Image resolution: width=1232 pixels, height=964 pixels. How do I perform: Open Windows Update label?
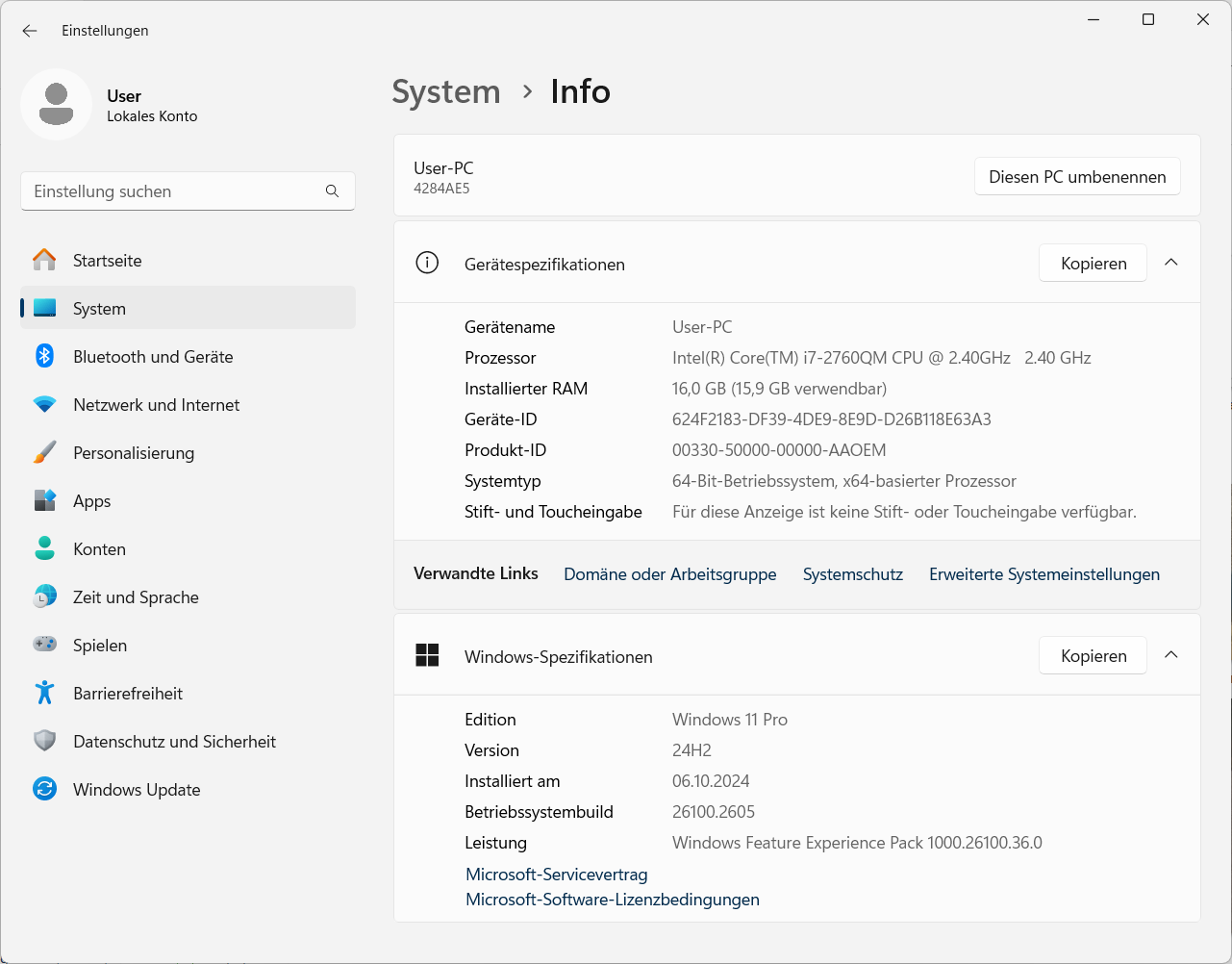[x=137, y=790]
